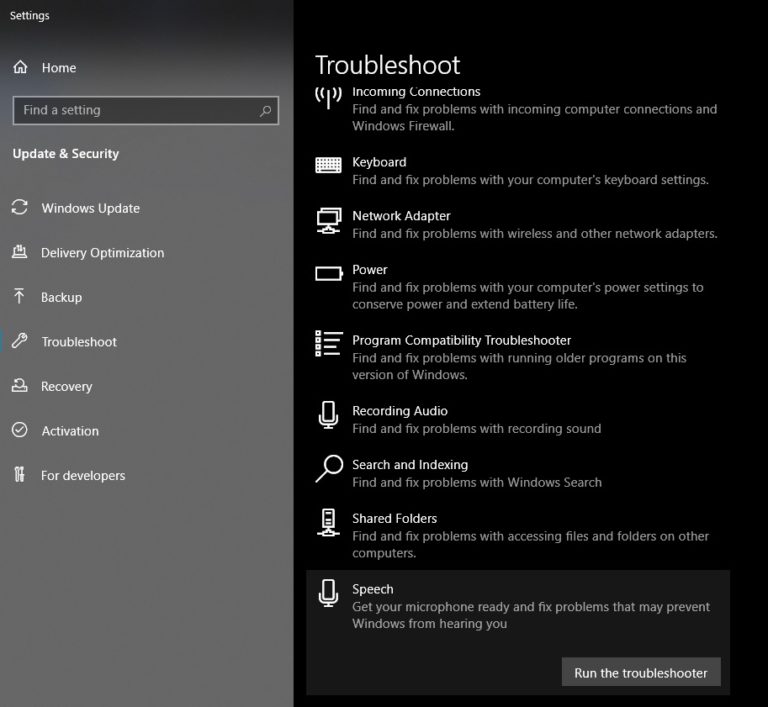This screenshot has width=768, height=707.
Task: Click the Incoming Connections antenna icon
Action: click(x=328, y=98)
